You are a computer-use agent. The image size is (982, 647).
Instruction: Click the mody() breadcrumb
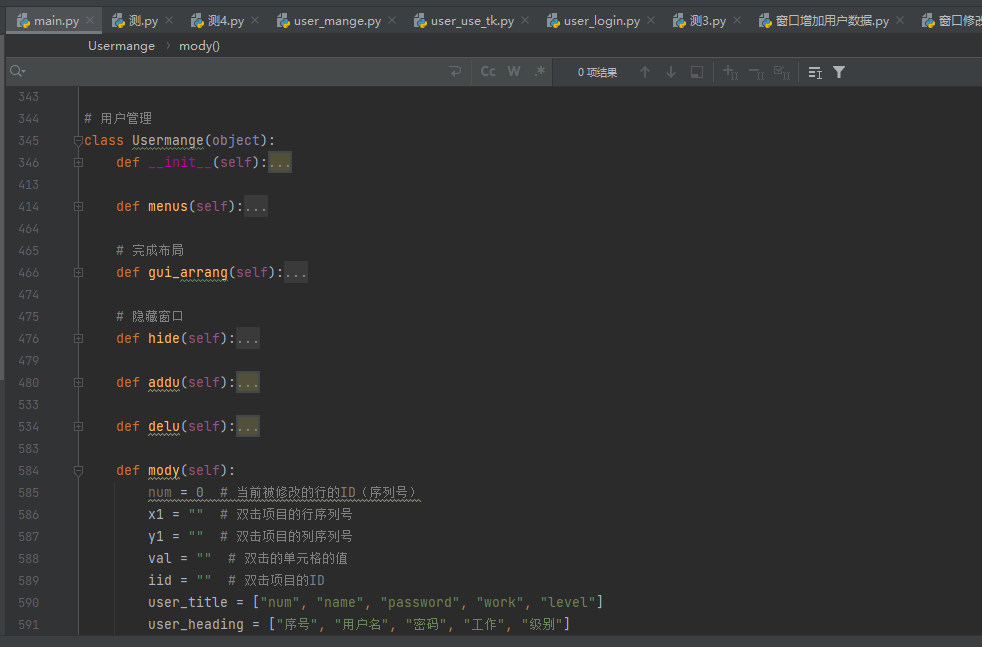point(199,46)
